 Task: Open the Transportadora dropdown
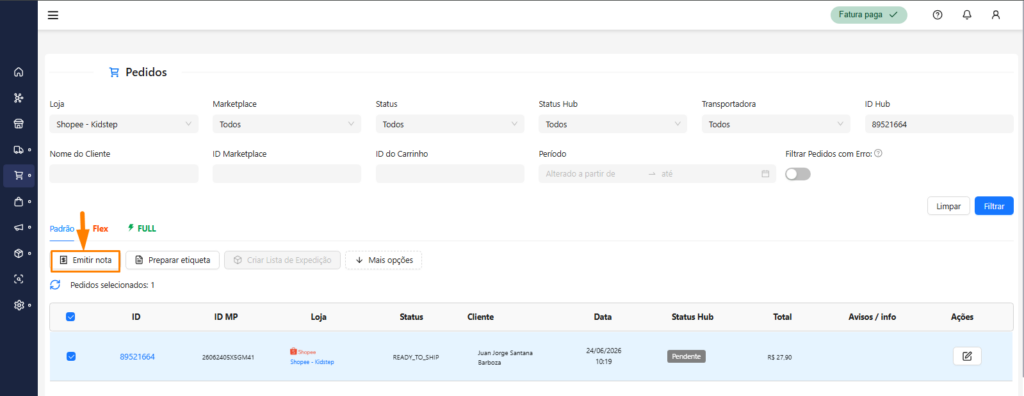pos(776,124)
